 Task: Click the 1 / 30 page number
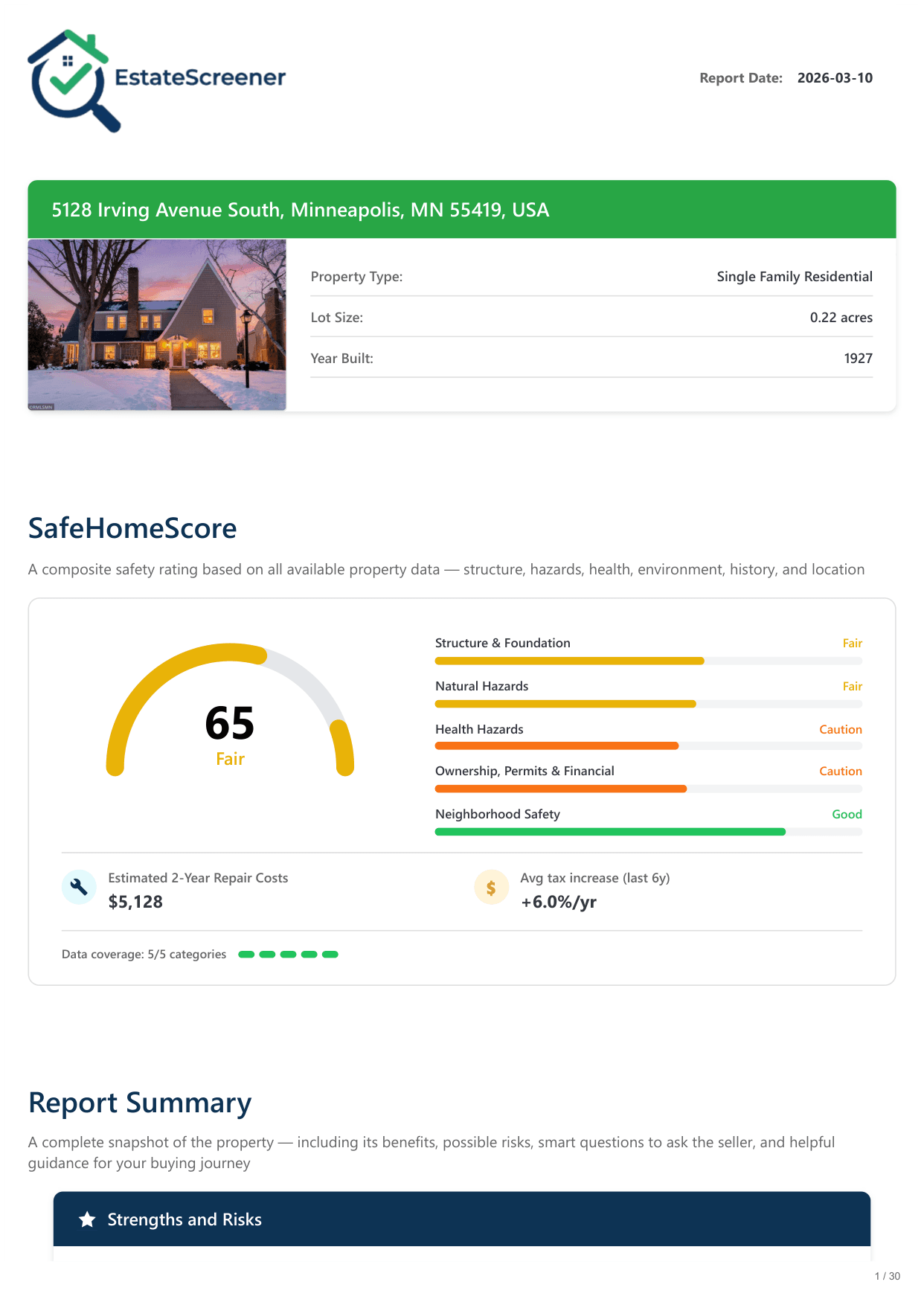coord(888,1276)
